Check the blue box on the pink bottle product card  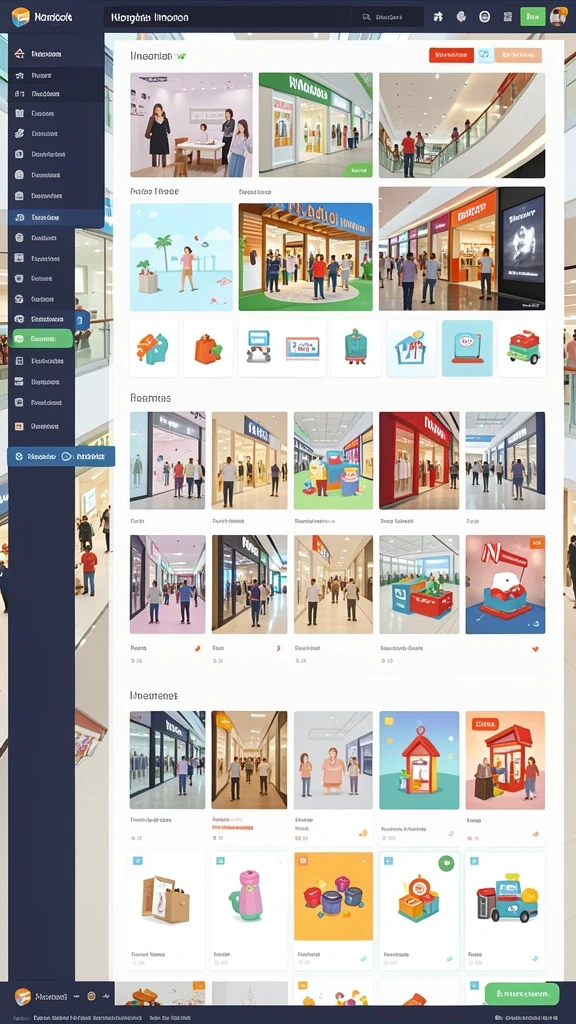220,861
